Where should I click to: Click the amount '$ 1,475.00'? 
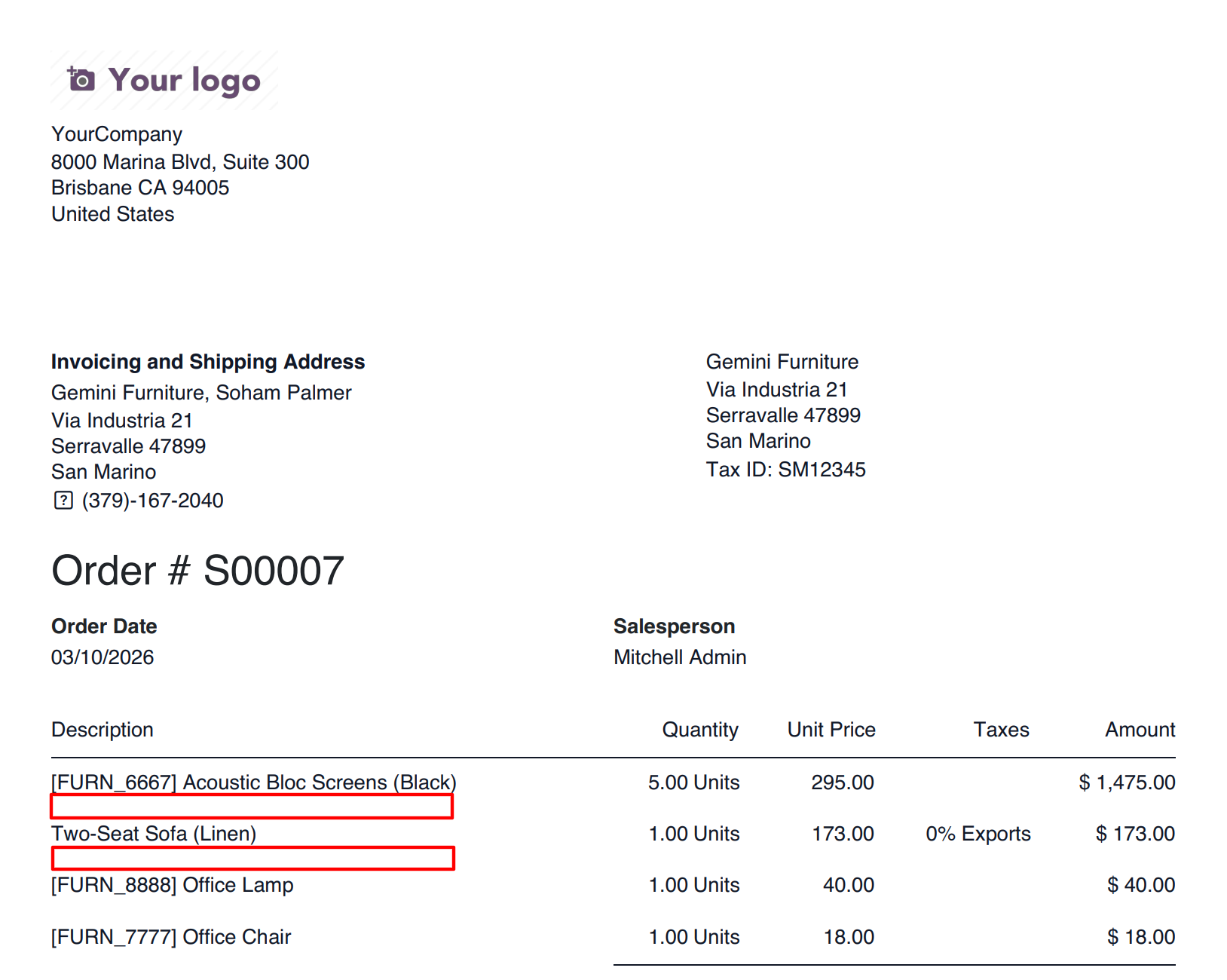click(1128, 782)
